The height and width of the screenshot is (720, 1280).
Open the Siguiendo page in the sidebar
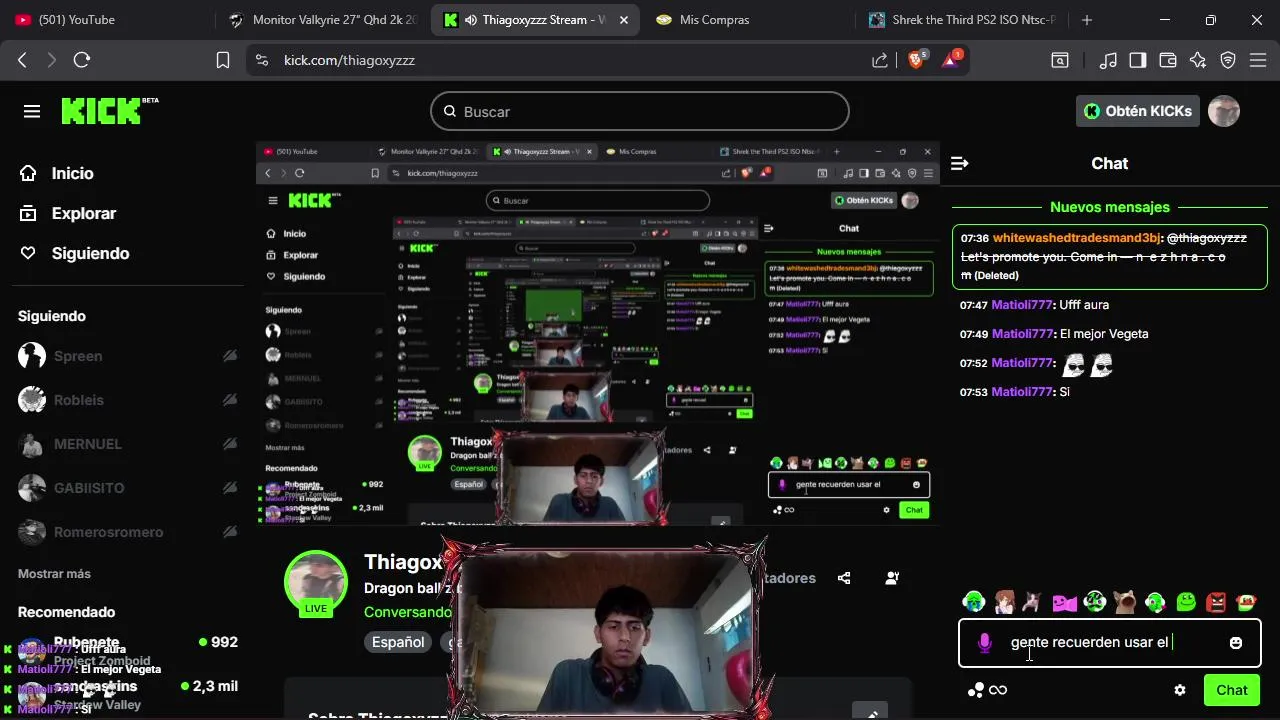point(75,253)
